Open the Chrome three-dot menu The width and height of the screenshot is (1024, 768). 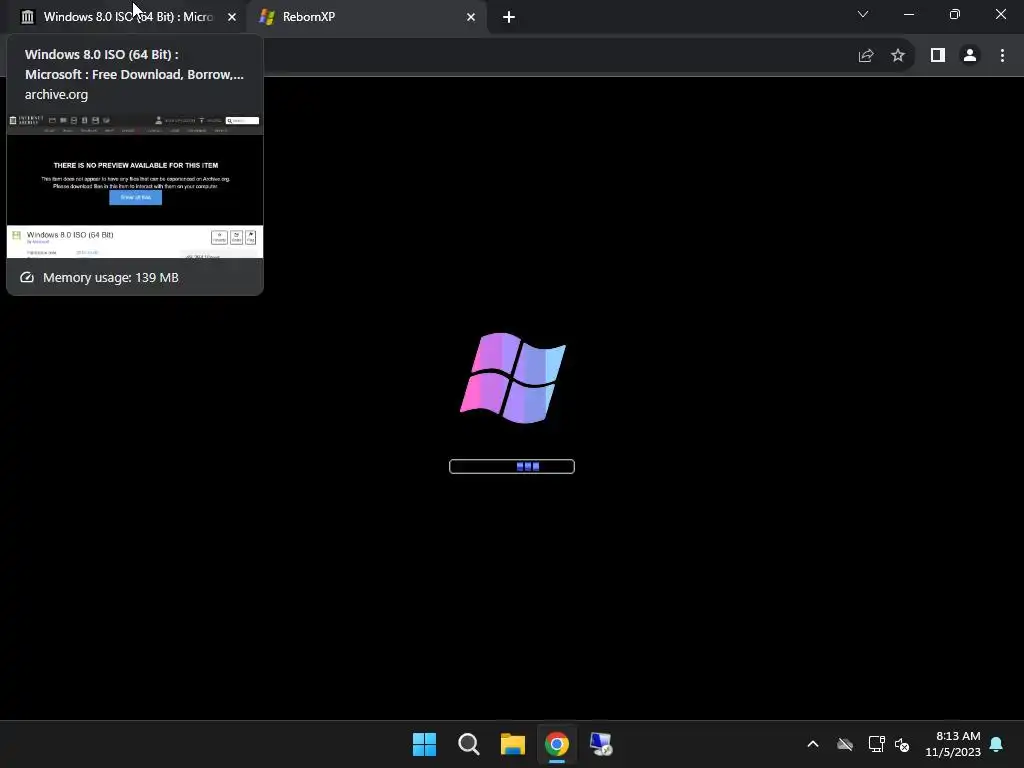[1002, 56]
